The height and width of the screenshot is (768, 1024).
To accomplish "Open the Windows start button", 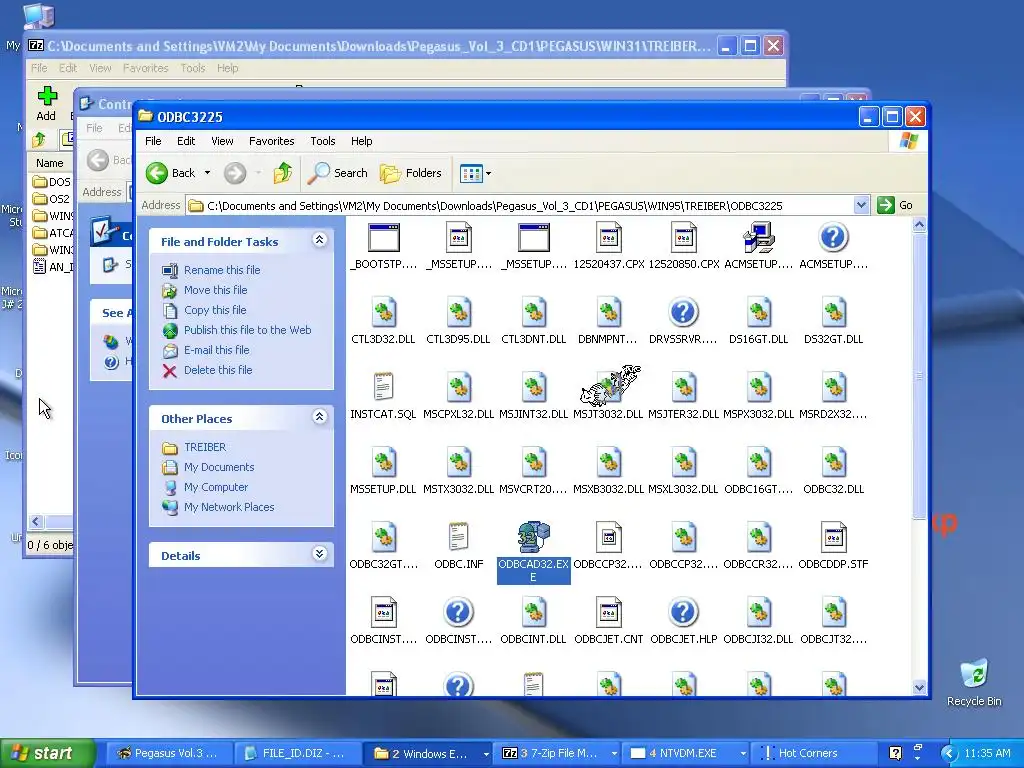I will (x=47, y=754).
